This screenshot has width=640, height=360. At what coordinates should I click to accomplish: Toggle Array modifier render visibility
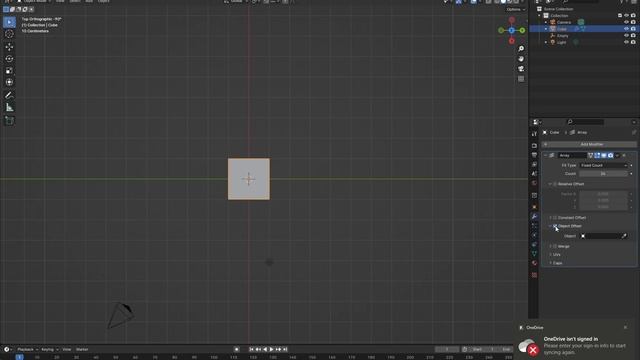pyautogui.click(x=610, y=156)
